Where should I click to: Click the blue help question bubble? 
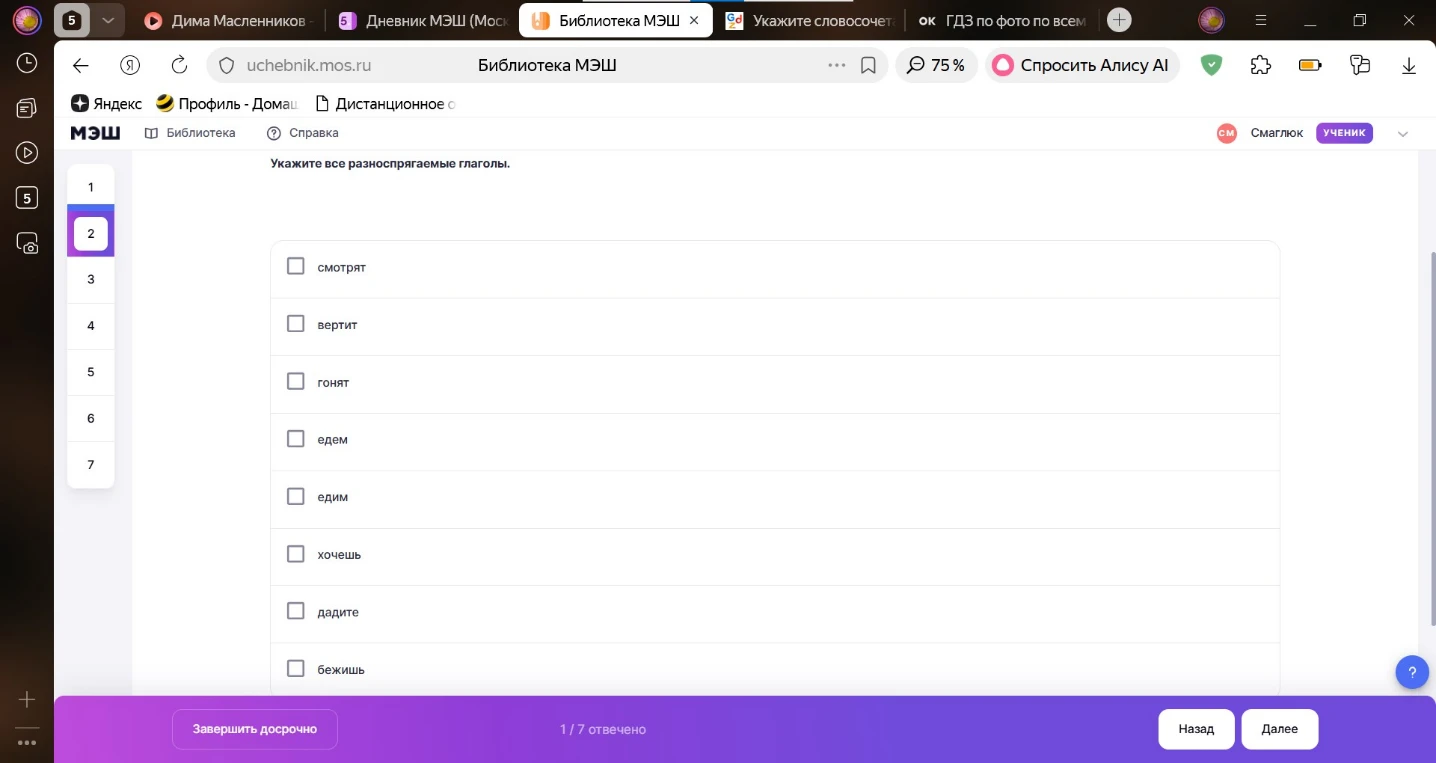click(1412, 672)
